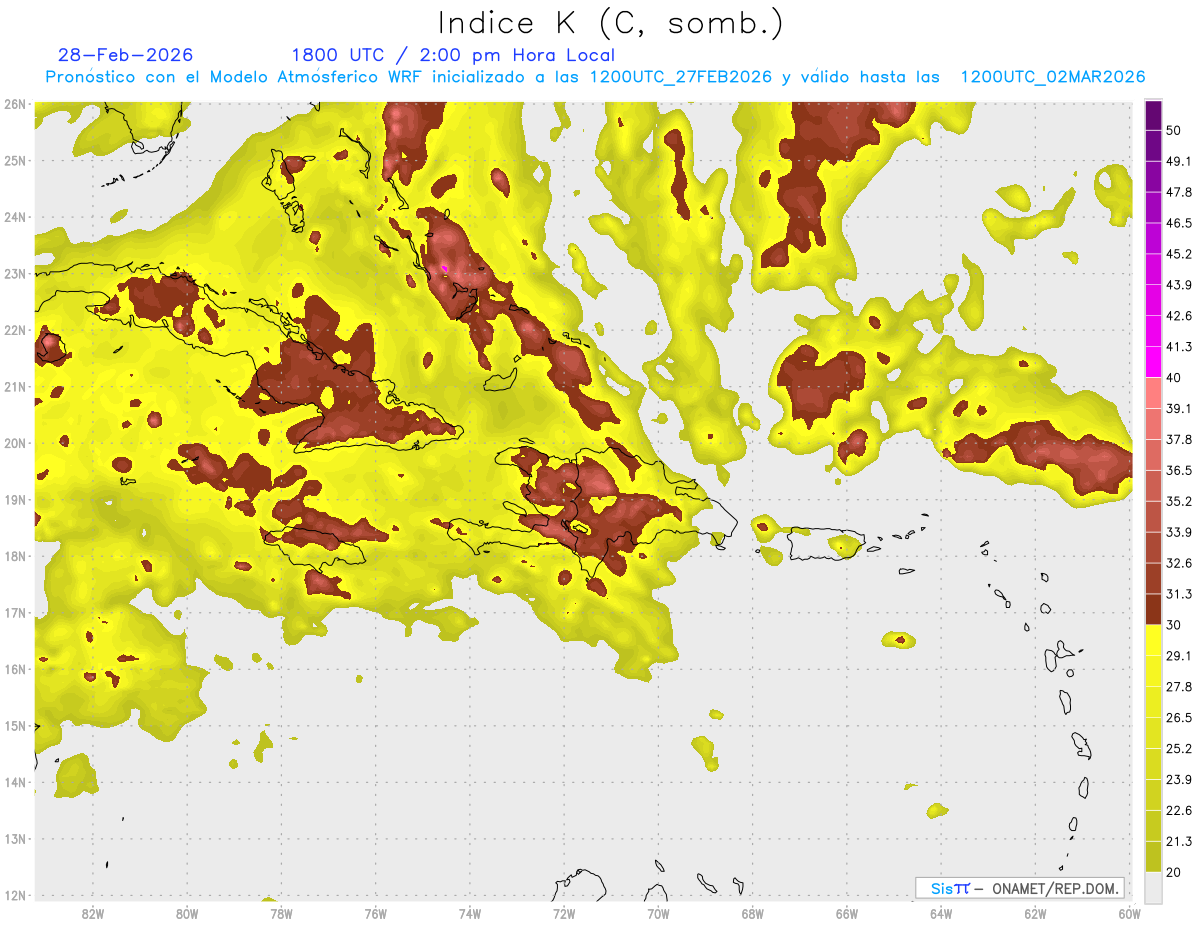Click the colorbar value '43.9'
Viewport: 1200px width, 927px height.
click(x=1178, y=285)
